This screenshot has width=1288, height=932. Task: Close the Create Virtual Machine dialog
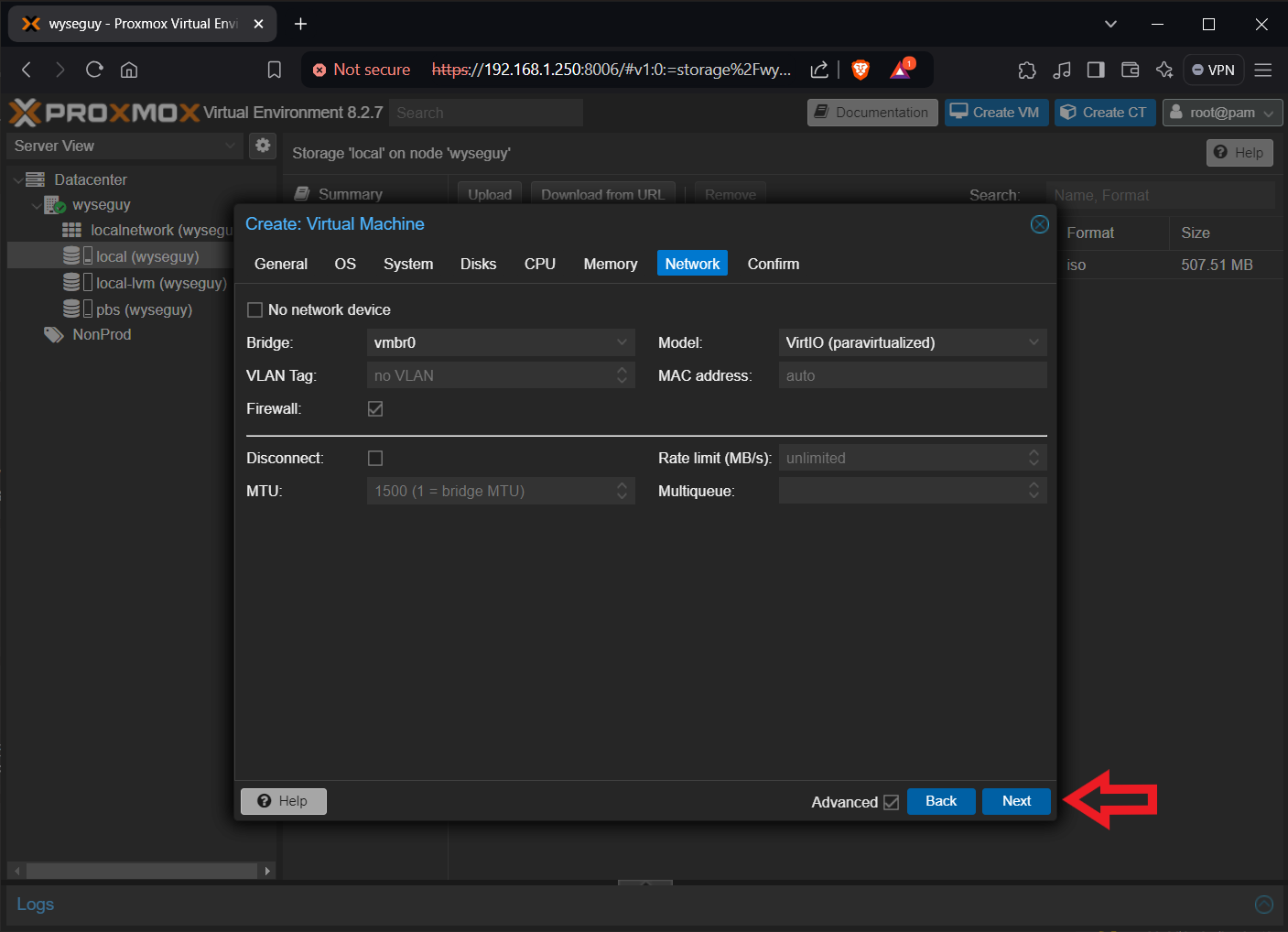(x=1040, y=224)
